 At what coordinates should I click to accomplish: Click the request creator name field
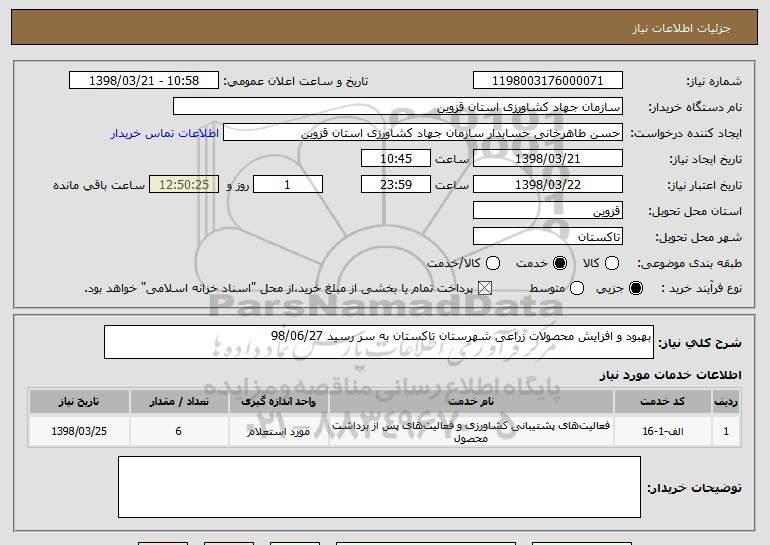[423, 133]
